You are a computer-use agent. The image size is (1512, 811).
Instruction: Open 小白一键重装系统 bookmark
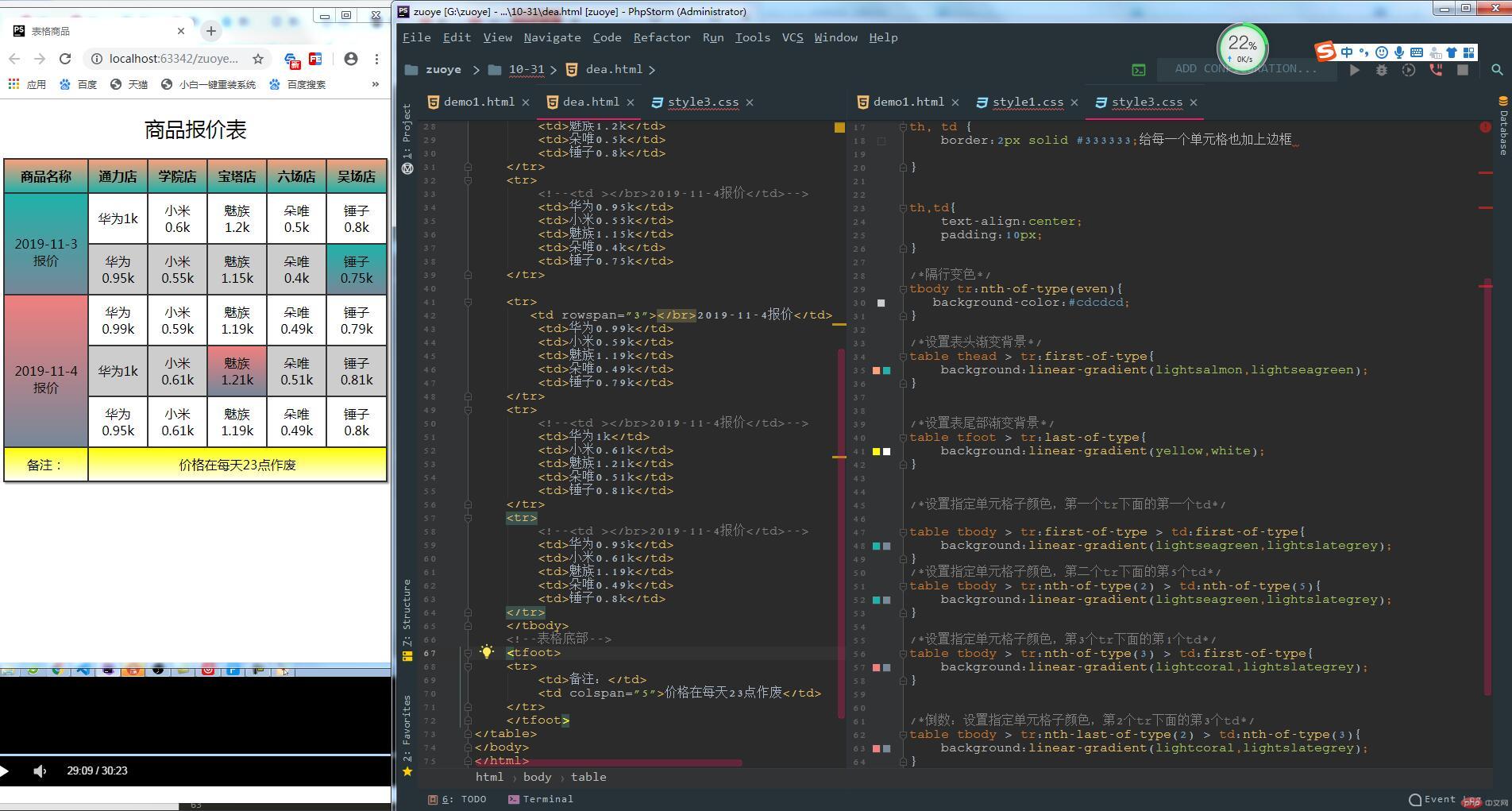[x=209, y=84]
